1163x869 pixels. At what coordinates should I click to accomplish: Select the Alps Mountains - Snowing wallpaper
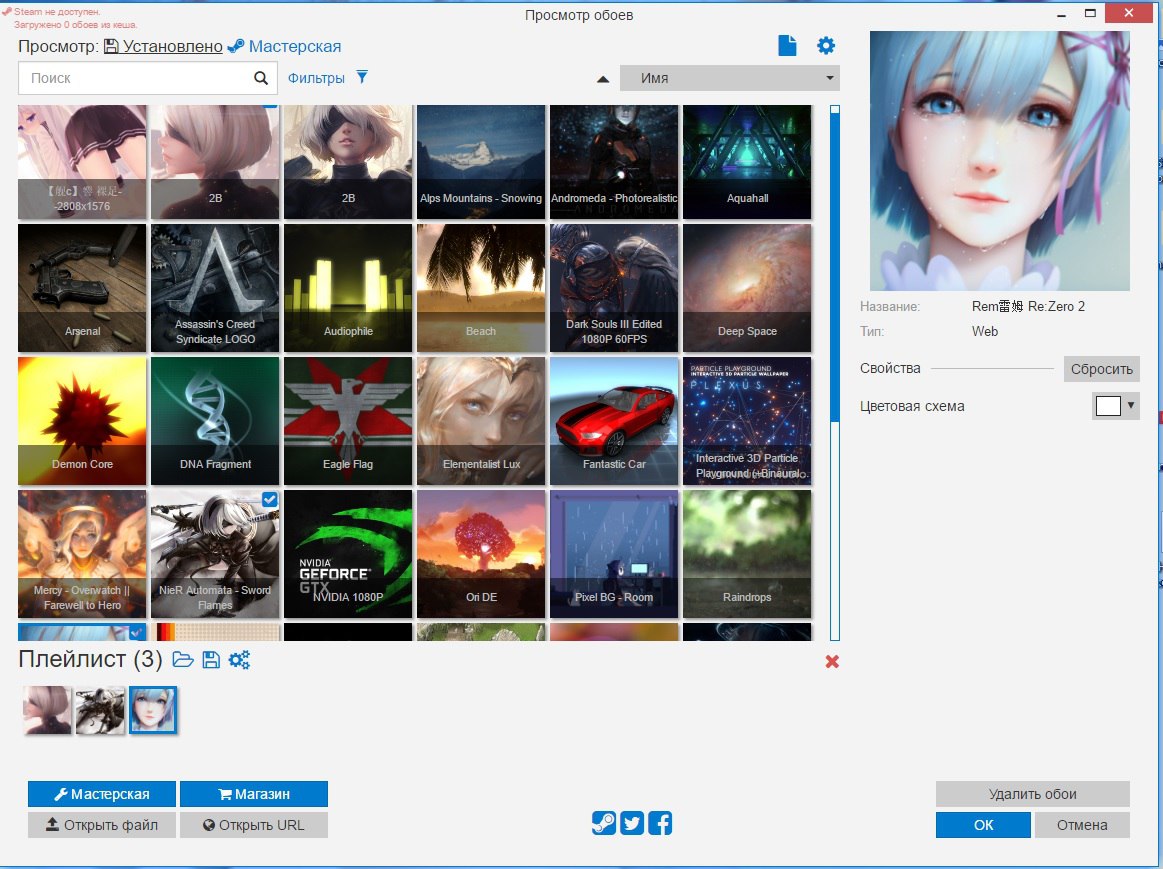[x=481, y=162]
